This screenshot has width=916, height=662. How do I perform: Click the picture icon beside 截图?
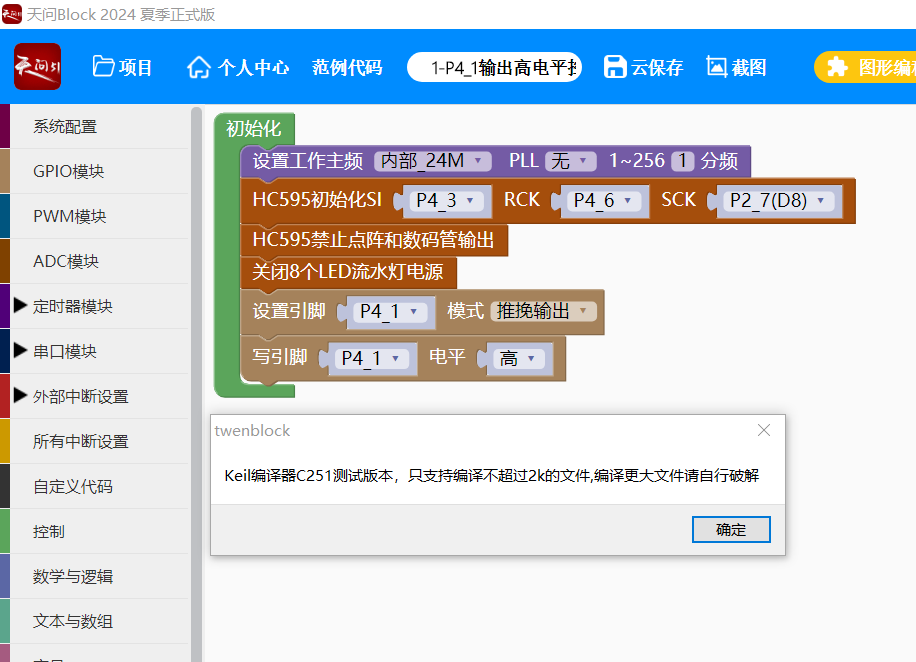[x=716, y=67]
